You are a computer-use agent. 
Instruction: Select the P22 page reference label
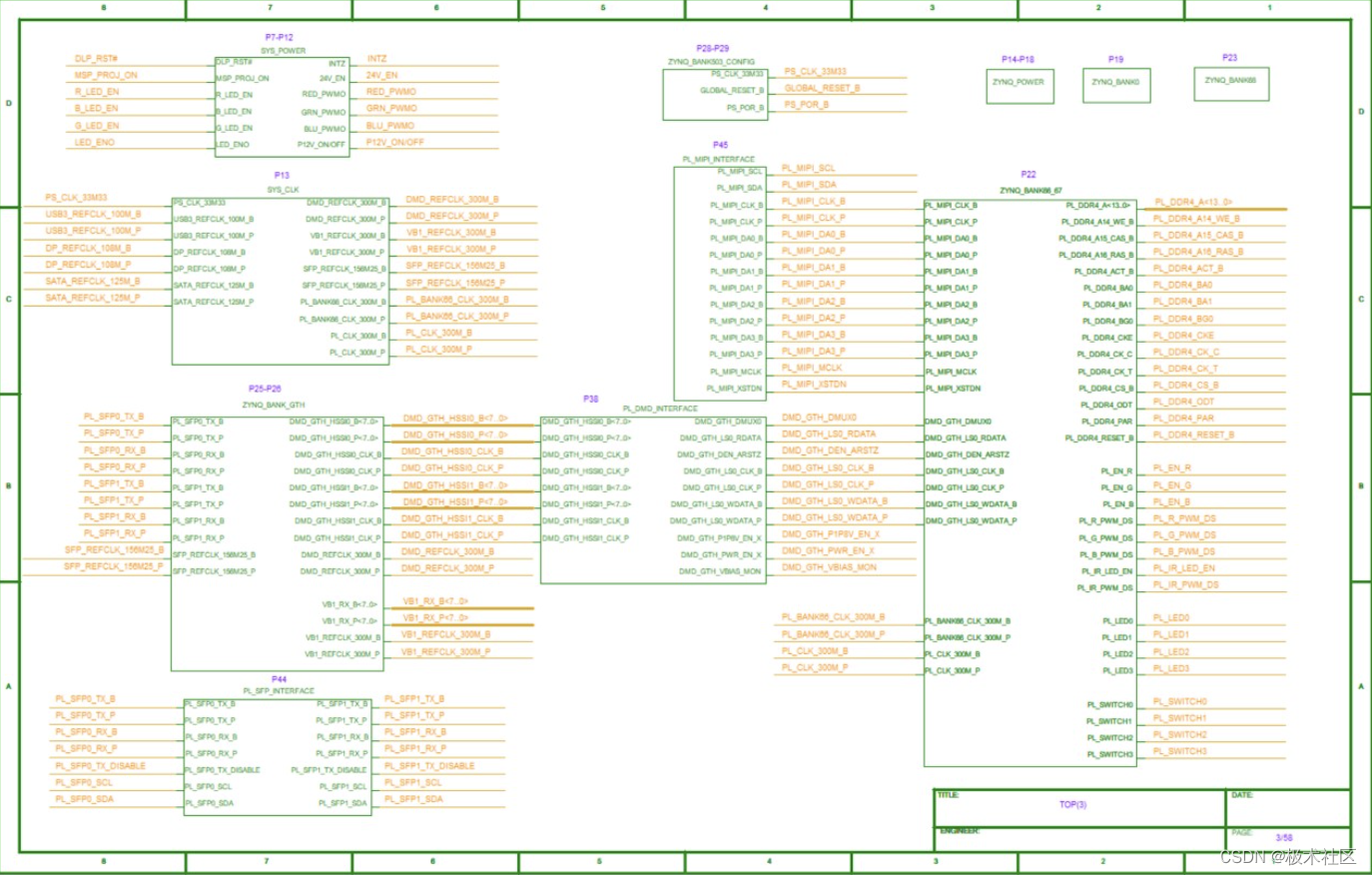1029,175
